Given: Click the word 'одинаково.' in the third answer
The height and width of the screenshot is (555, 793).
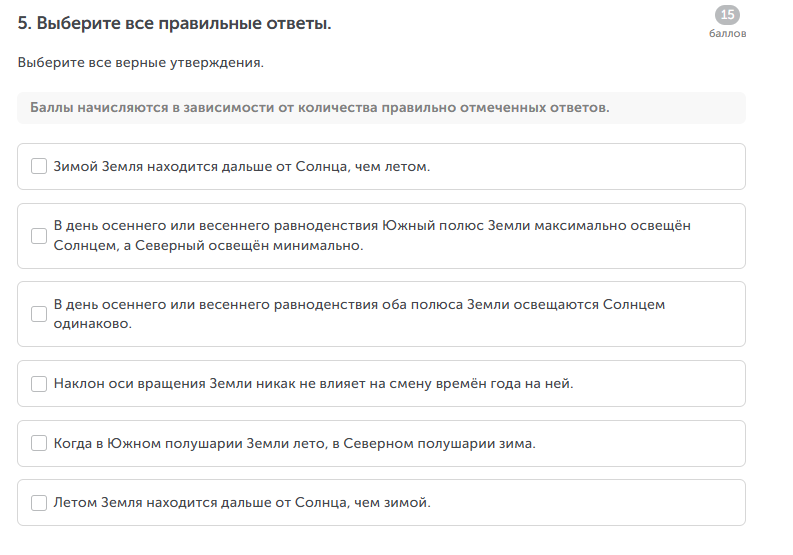Looking at the screenshot, I should coord(93,324).
